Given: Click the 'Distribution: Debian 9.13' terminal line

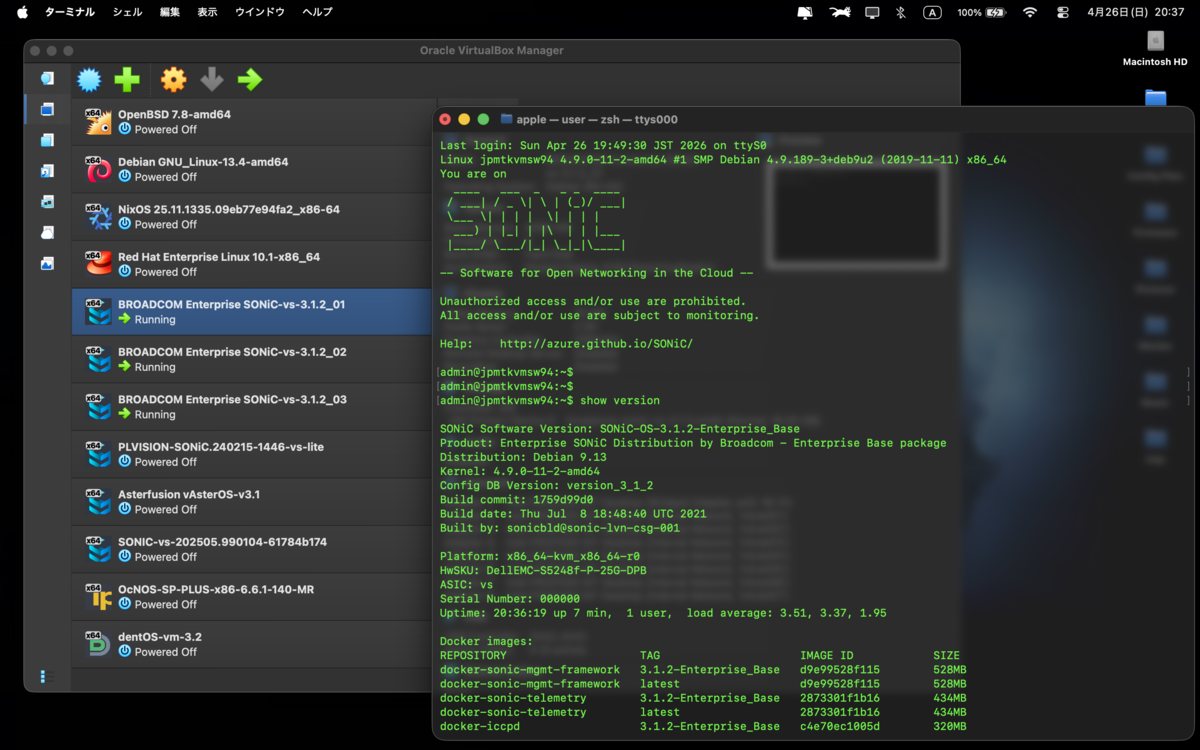Looking at the screenshot, I should click(523, 457).
